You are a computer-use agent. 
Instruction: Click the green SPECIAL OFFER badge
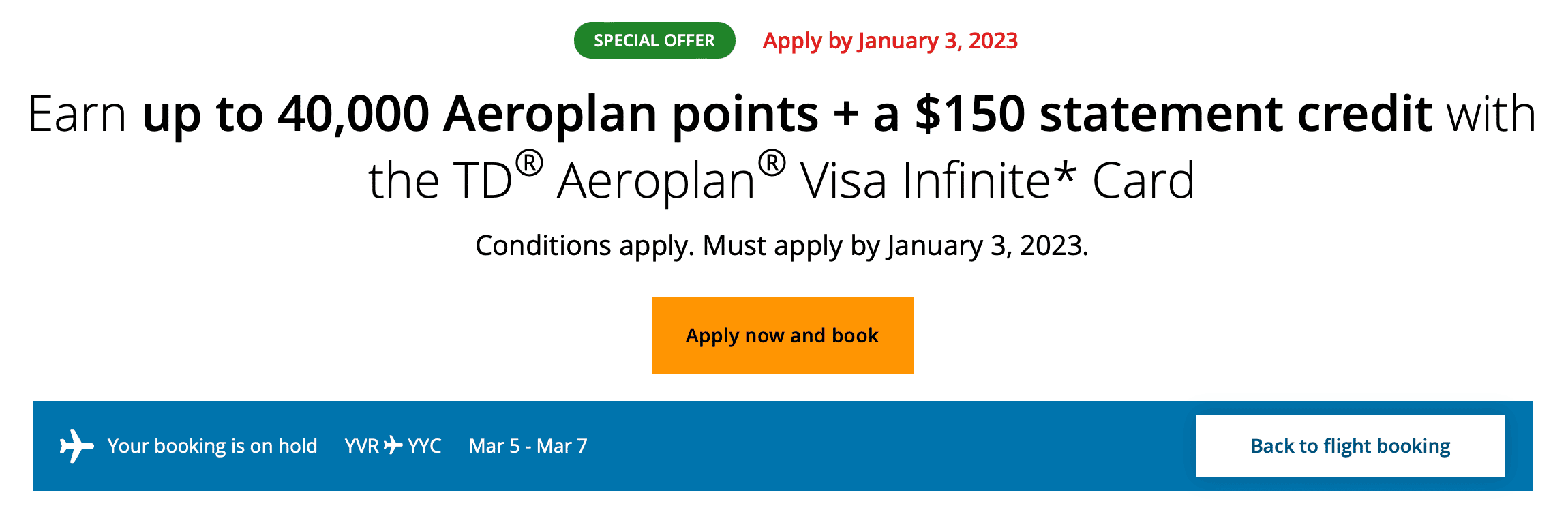coord(654,40)
